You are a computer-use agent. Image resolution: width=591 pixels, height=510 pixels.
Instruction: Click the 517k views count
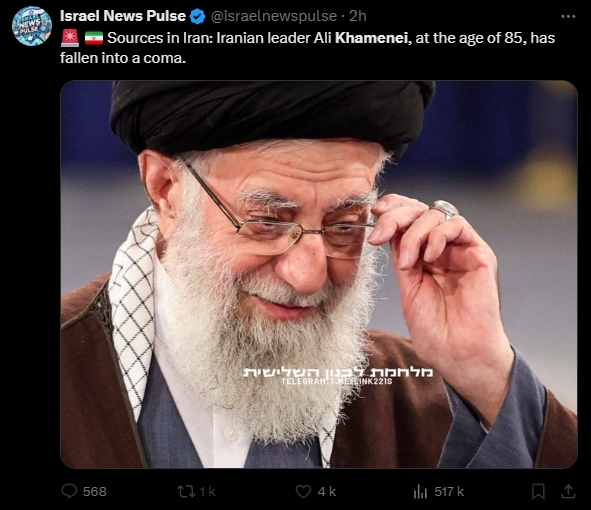pyautogui.click(x=449, y=492)
